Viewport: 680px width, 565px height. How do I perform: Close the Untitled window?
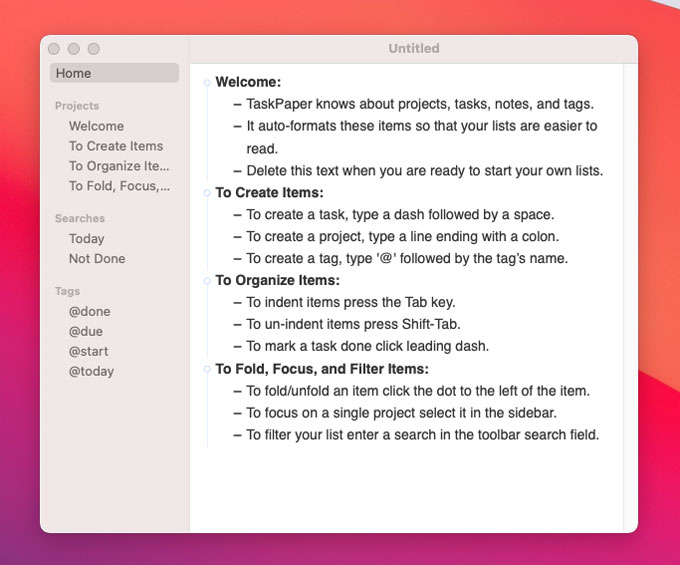54,49
